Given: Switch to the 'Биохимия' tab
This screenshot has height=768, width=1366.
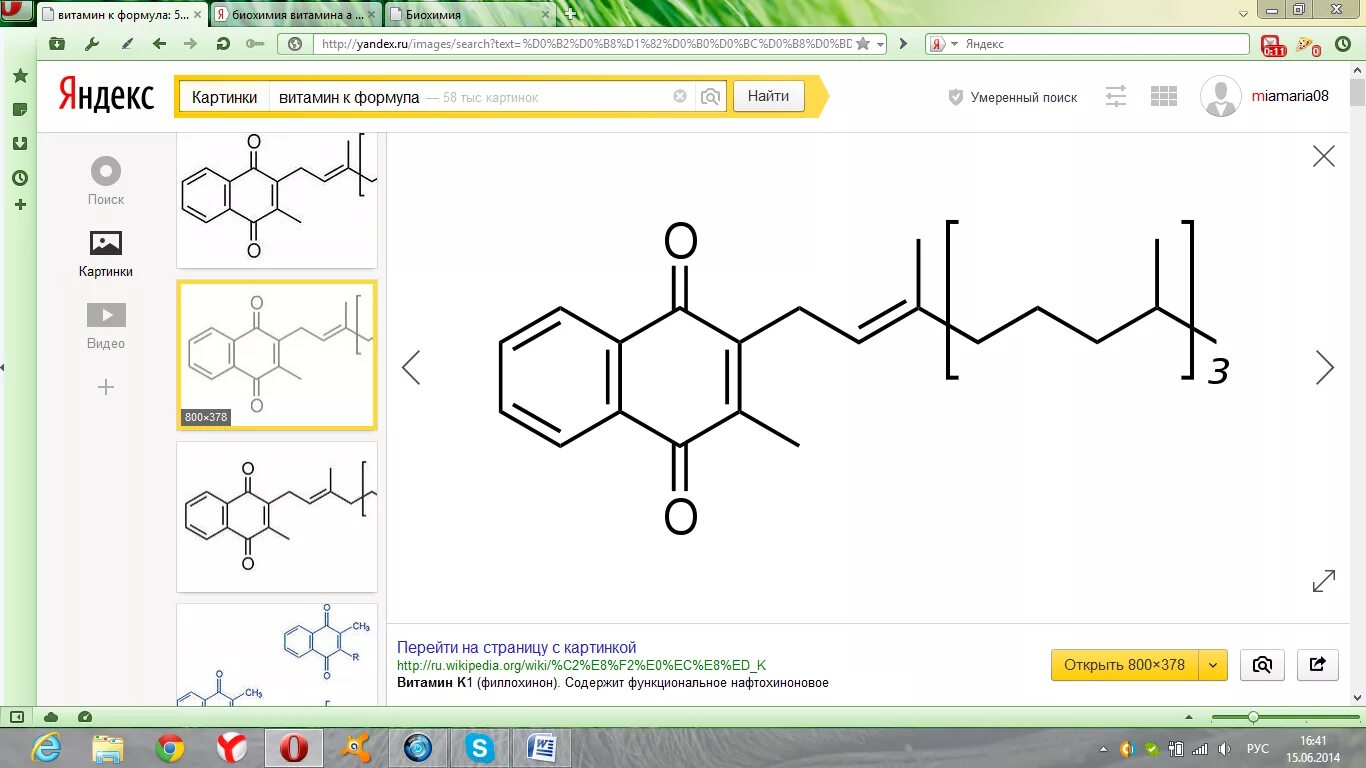Looking at the screenshot, I should click(x=468, y=14).
